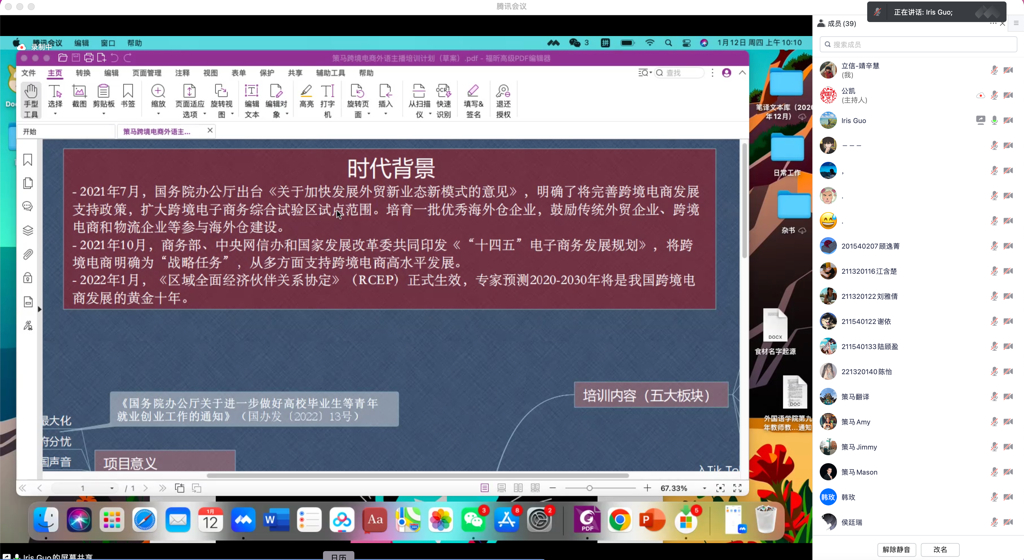
Task: Open the zoom percentage dropdown at 67.33%
Action: coord(704,489)
